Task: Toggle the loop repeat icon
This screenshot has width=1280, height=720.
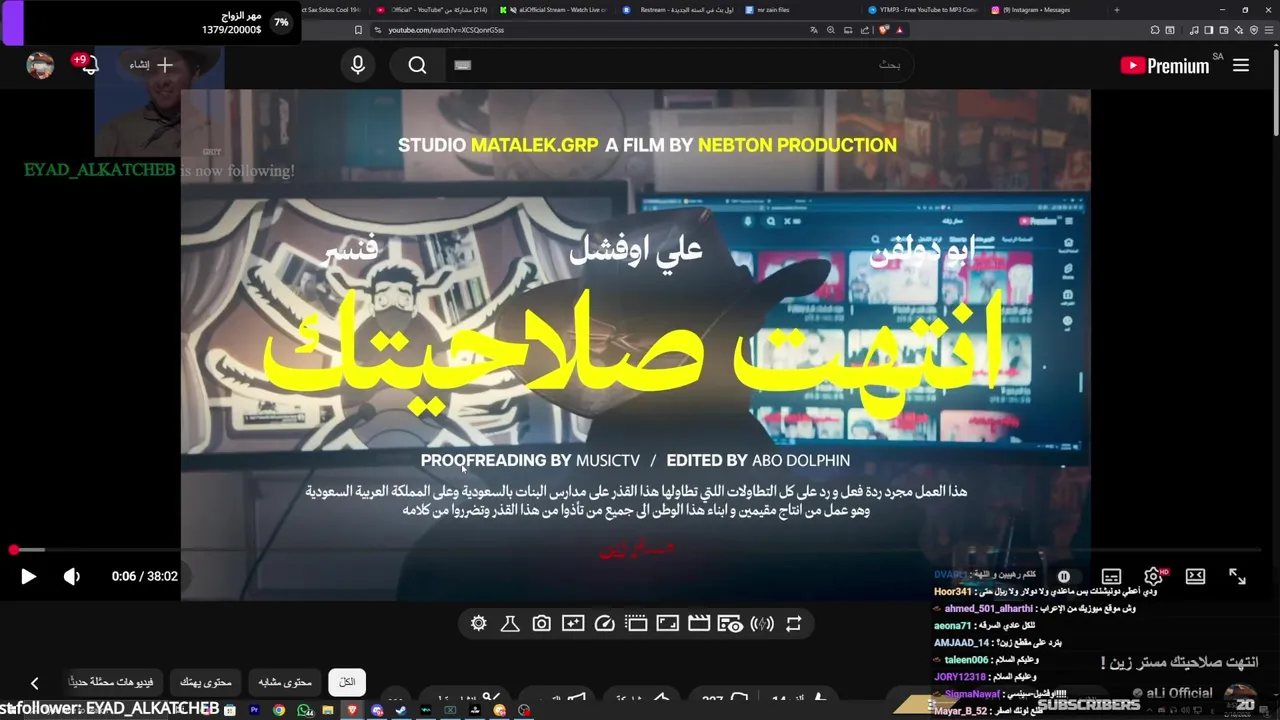Action: click(794, 623)
